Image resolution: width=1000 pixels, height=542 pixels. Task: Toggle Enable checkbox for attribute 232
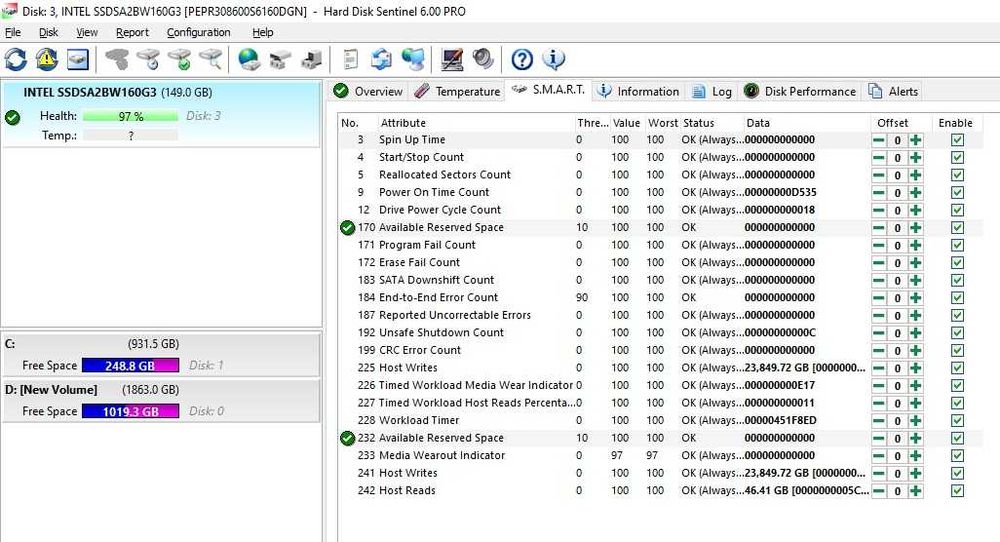click(x=957, y=438)
